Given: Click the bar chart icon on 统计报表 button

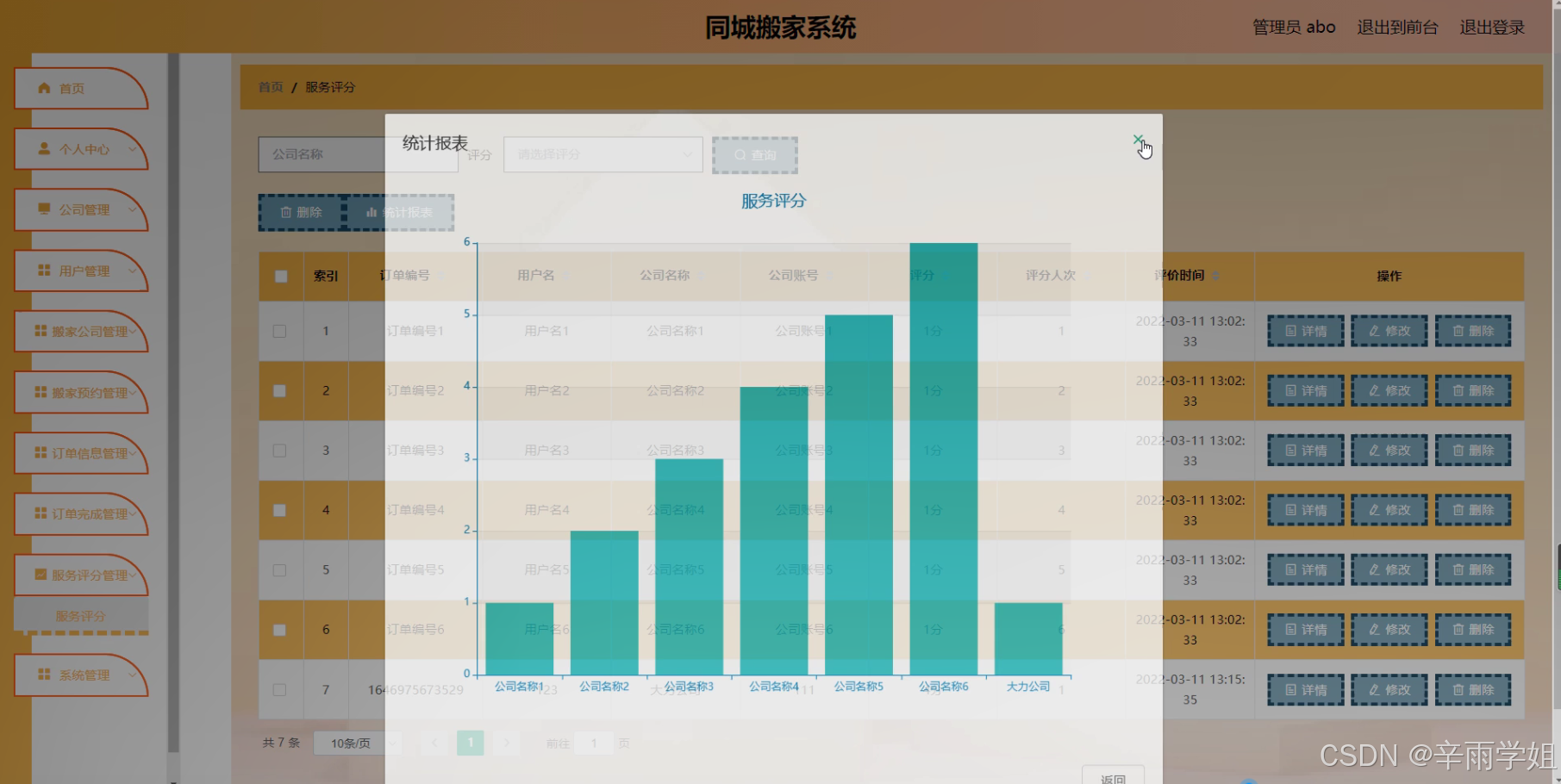Looking at the screenshot, I should point(371,212).
